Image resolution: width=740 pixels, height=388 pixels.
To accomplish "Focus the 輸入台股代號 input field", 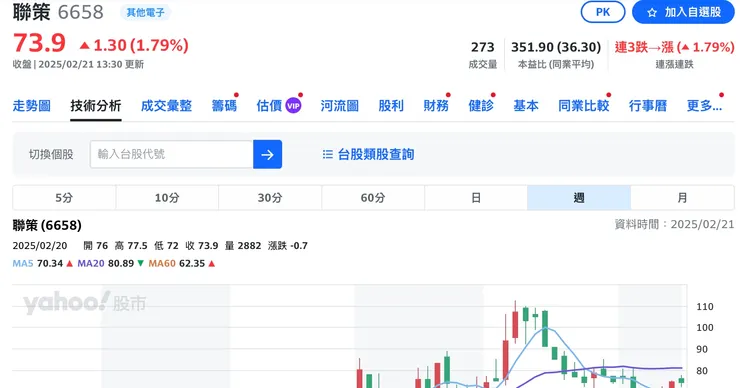I will click(172, 154).
